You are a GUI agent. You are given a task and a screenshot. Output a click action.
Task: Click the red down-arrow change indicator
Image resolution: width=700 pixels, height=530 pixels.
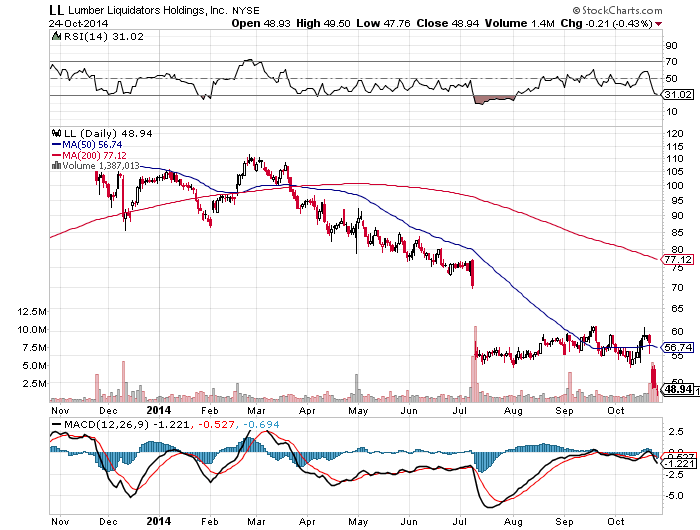[658, 24]
